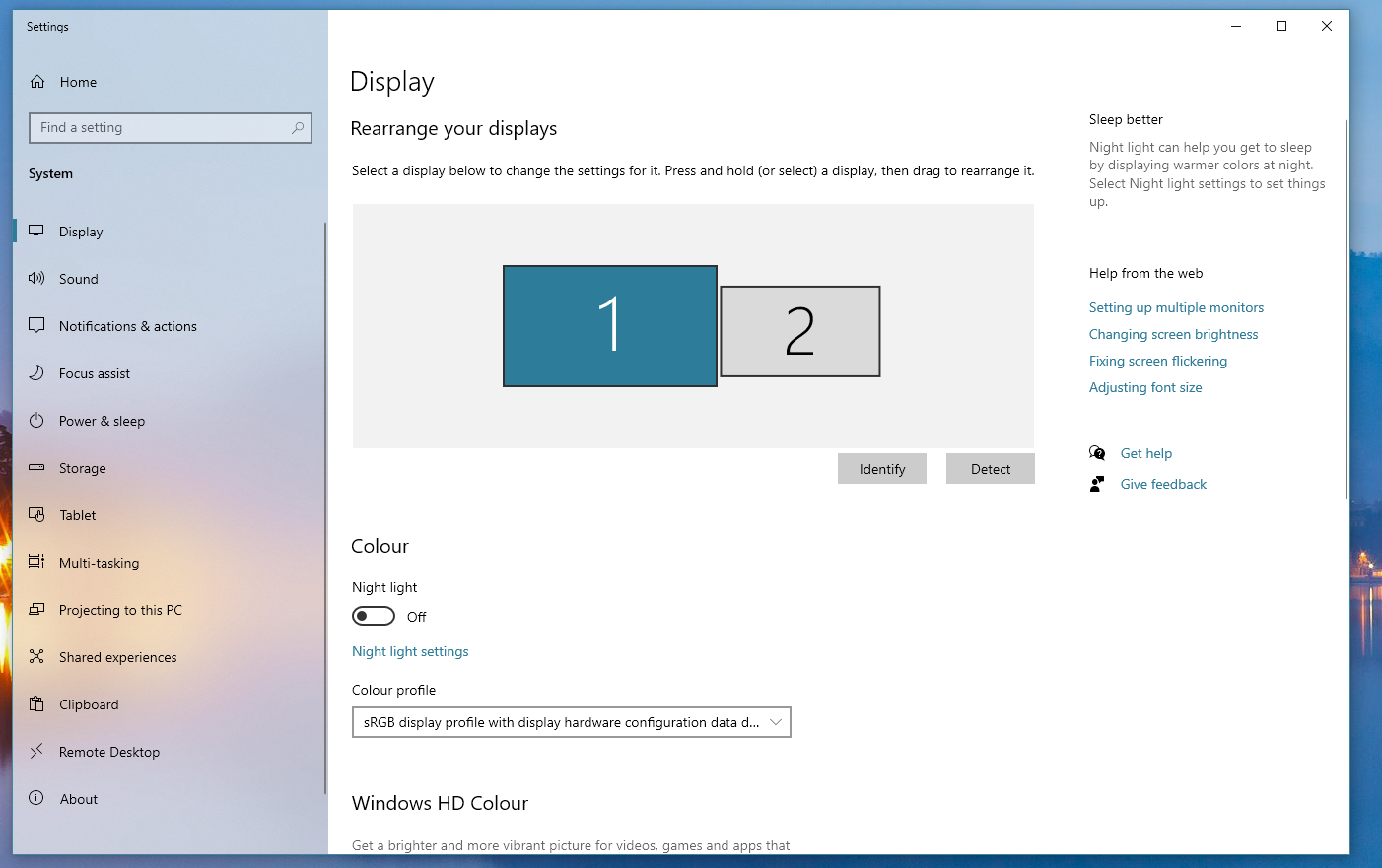Click the Get help link

(1146, 453)
